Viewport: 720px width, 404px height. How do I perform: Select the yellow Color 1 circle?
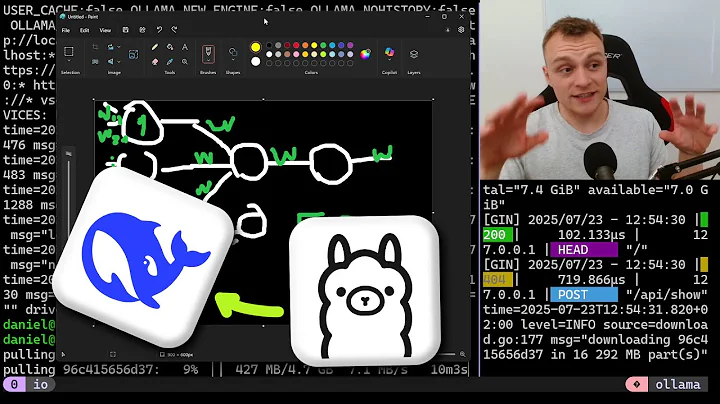(x=256, y=47)
